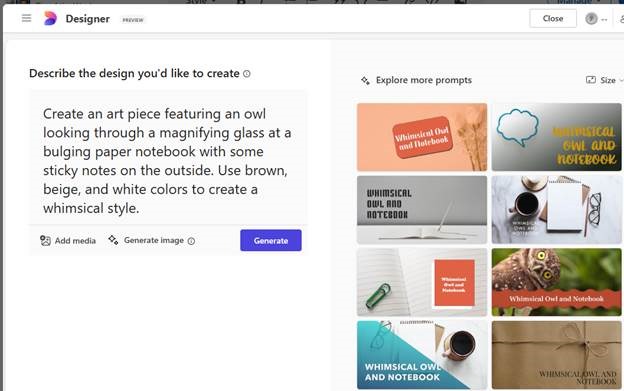Expand the Size dropdown
The width and height of the screenshot is (624, 391).
[604, 80]
